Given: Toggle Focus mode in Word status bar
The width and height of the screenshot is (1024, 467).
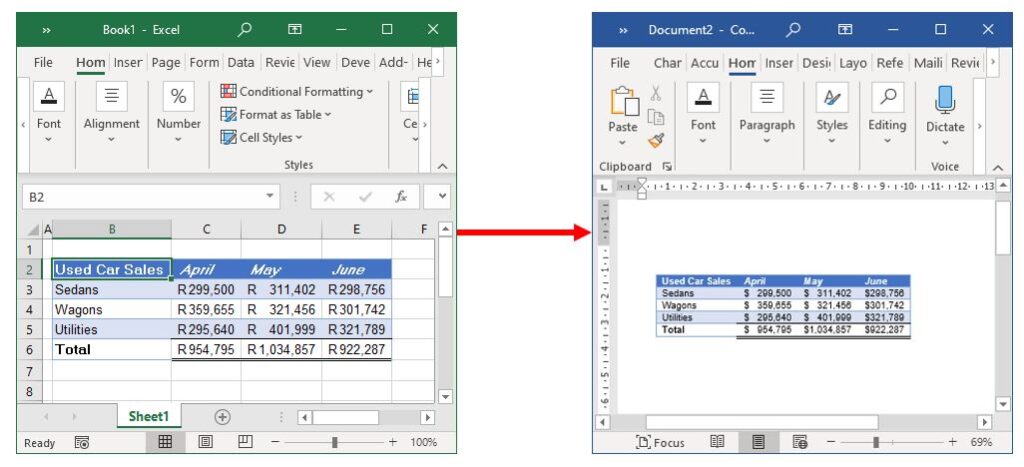Looking at the screenshot, I should [x=660, y=442].
